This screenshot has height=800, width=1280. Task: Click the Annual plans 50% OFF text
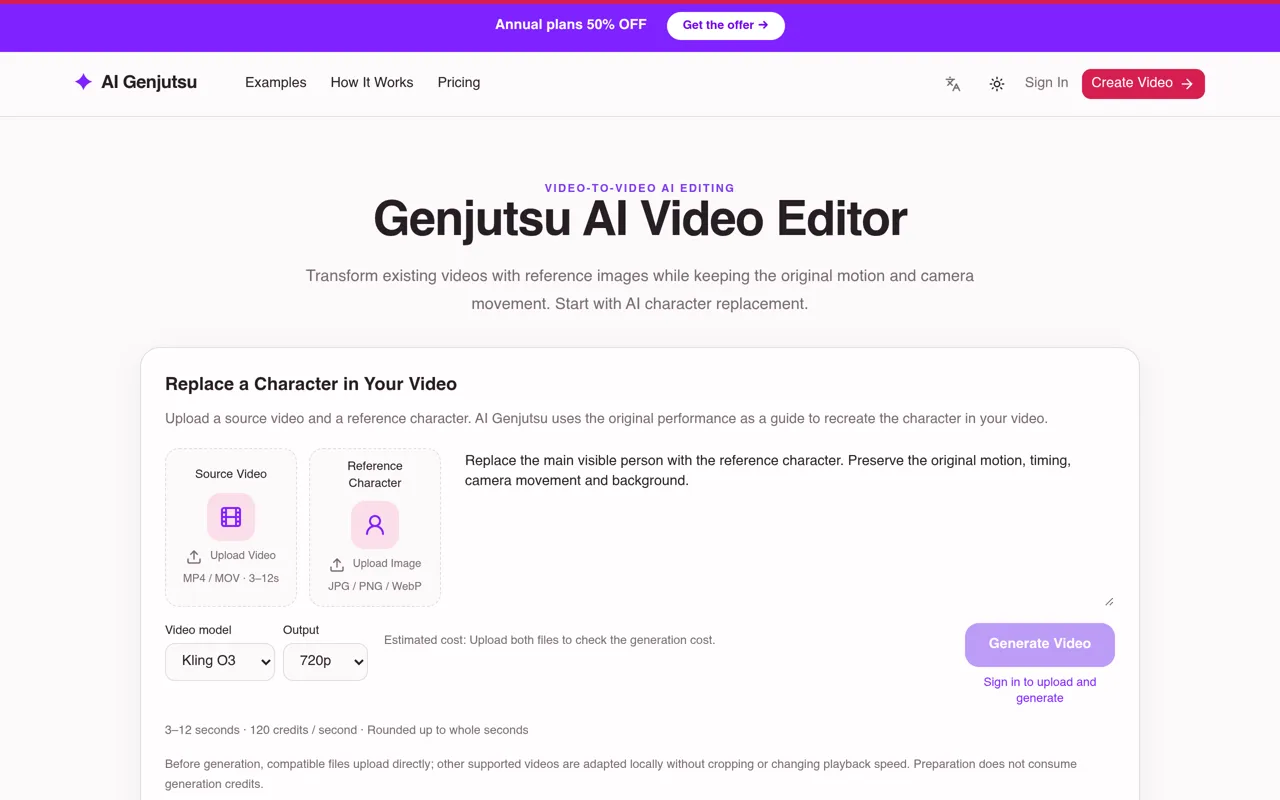point(571,24)
